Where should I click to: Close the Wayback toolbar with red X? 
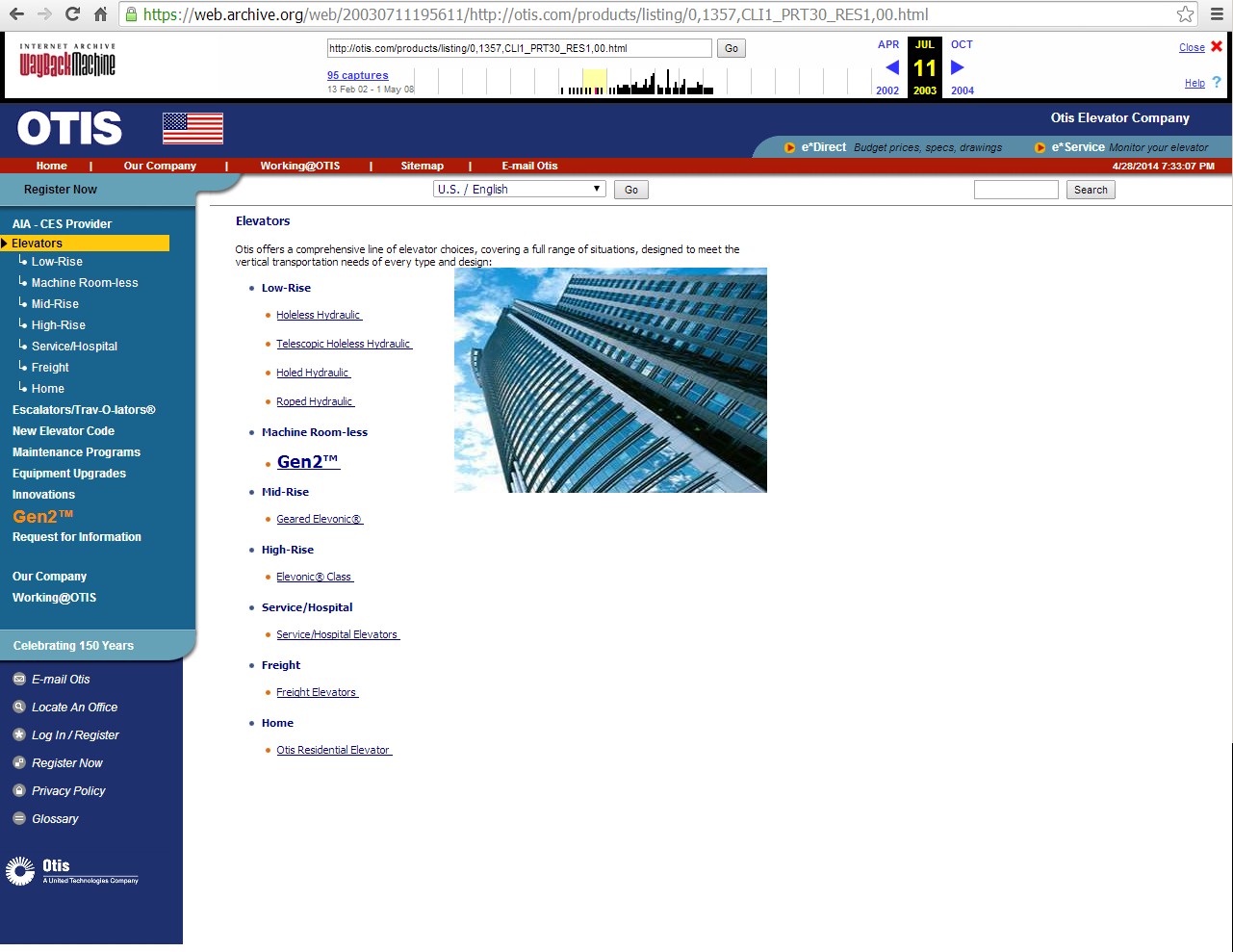pos(1217,46)
